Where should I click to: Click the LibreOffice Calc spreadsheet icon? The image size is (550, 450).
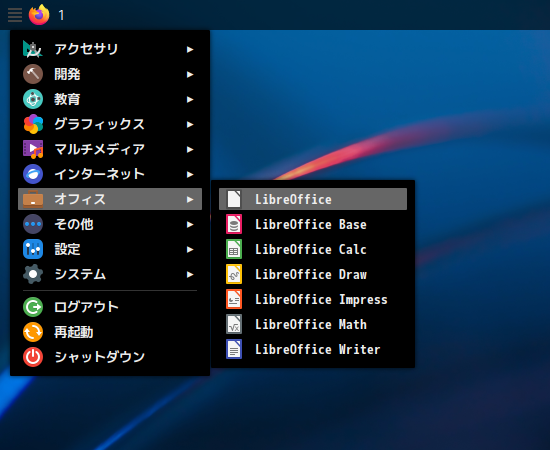(234, 249)
